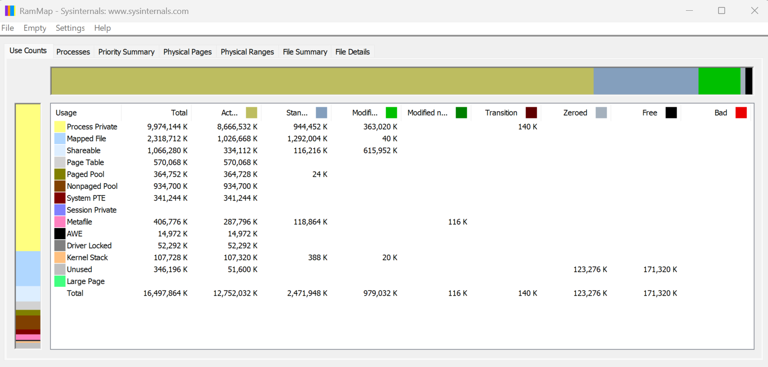The image size is (768, 367).
Task: Select the Process Private row label
Action: pos(92,127)
